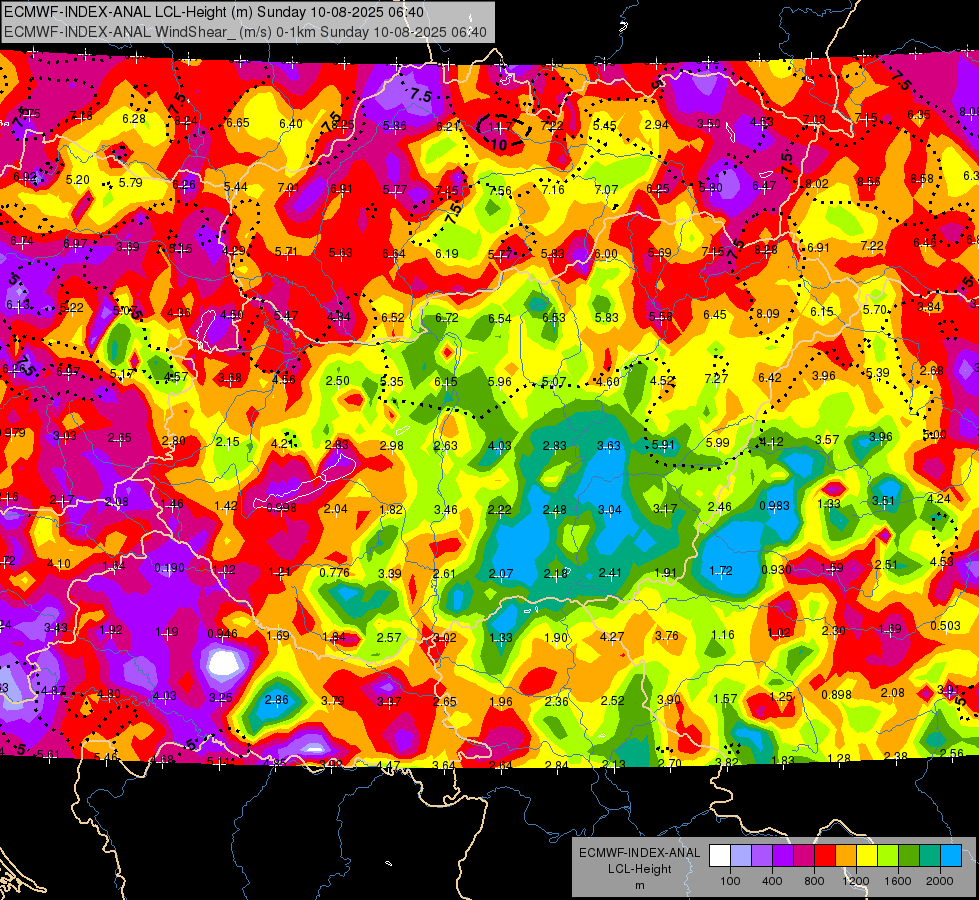Click the wind shear value 3.79
Viewport: 979px width, 900px height.
pyautogui.click(x=333, y=701)
